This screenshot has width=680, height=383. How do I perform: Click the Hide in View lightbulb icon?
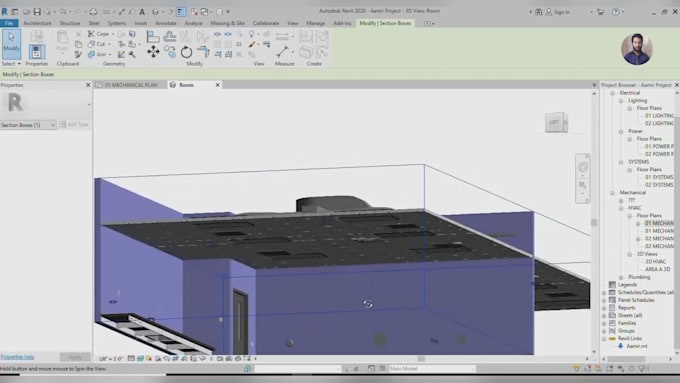pos(252,34)
